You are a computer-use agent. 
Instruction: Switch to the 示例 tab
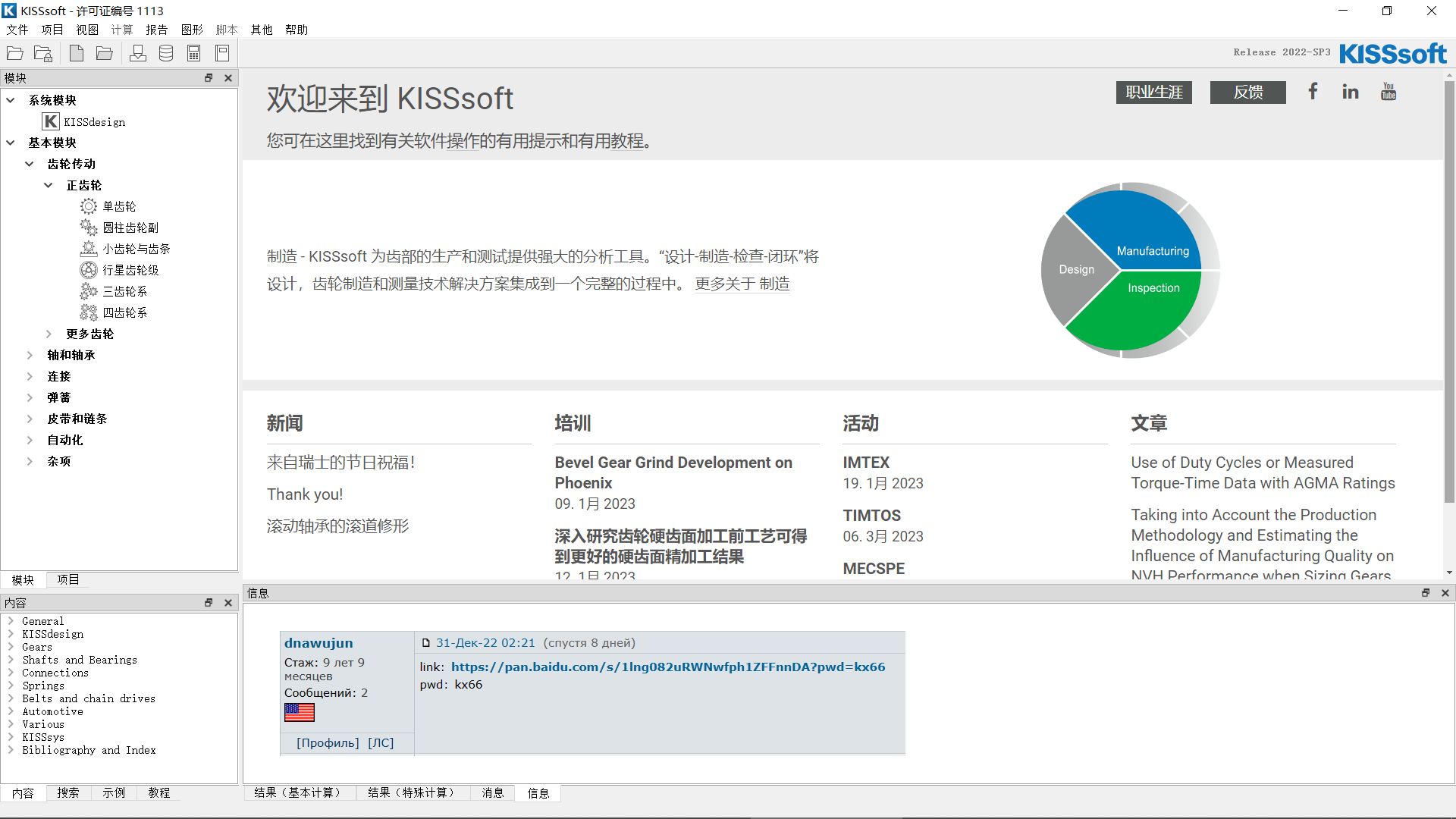114,792
